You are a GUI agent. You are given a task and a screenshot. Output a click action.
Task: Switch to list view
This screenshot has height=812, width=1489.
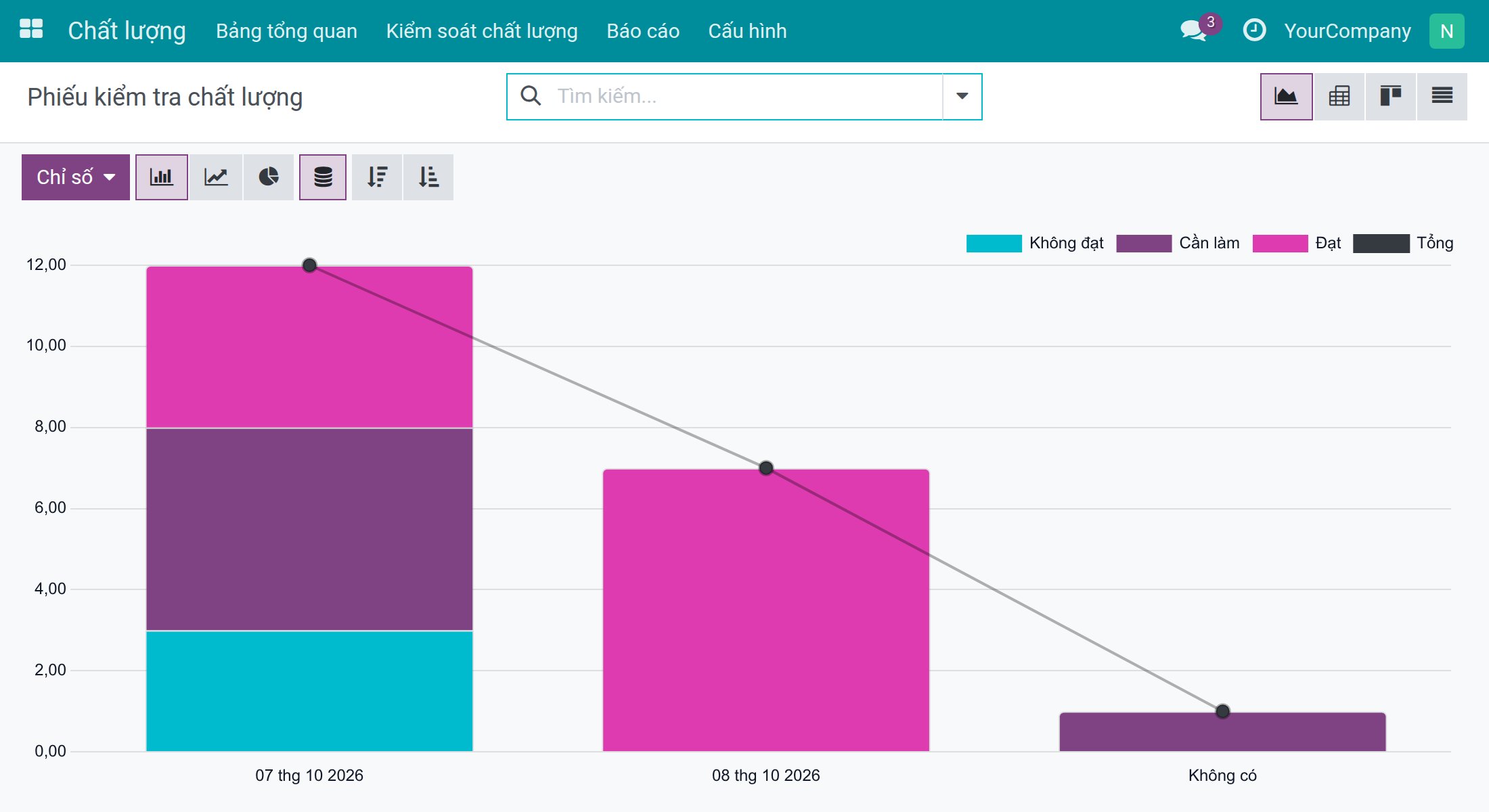(x=1442, y=97)
